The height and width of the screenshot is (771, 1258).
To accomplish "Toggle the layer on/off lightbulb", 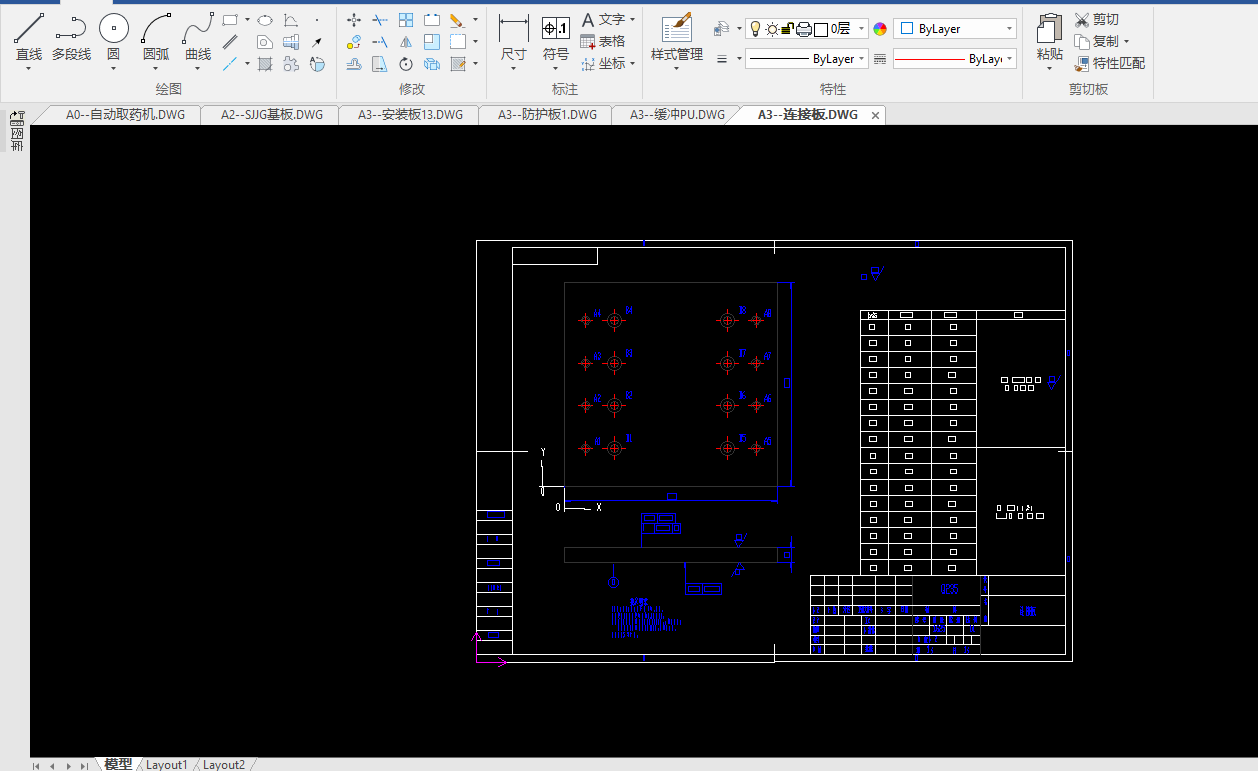I will 755,29.
